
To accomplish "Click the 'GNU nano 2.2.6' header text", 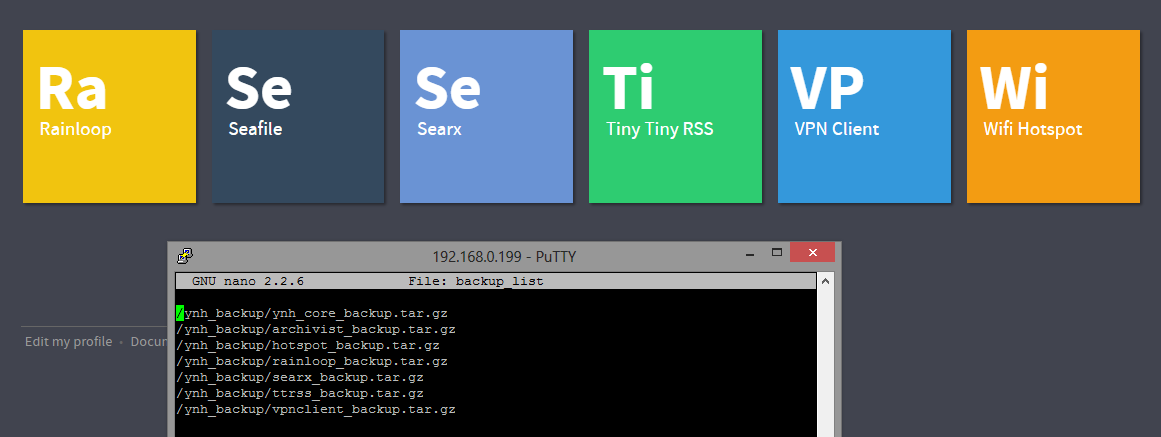I will [x=247, y=281].
